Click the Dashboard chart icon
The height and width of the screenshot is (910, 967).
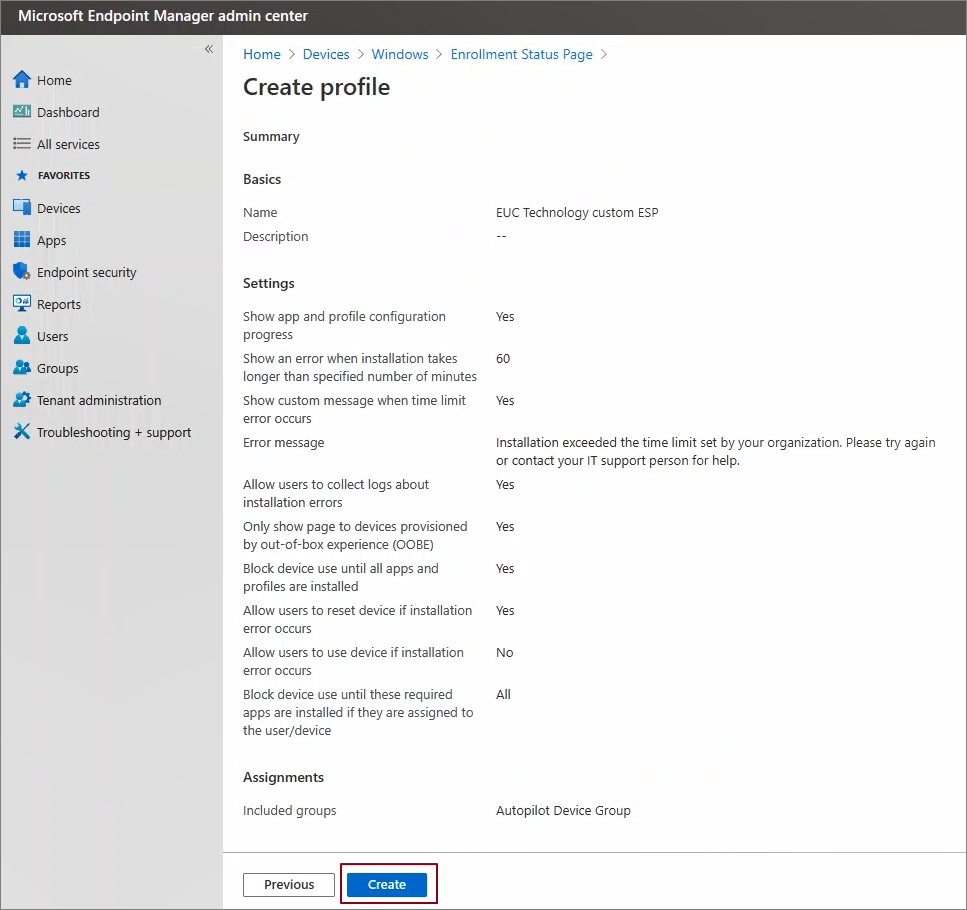pyautogui.click(x=22, y=112)
